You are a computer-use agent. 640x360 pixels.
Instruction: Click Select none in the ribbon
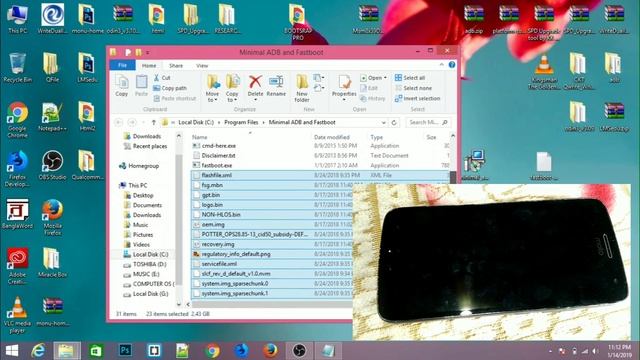[413, 88]
